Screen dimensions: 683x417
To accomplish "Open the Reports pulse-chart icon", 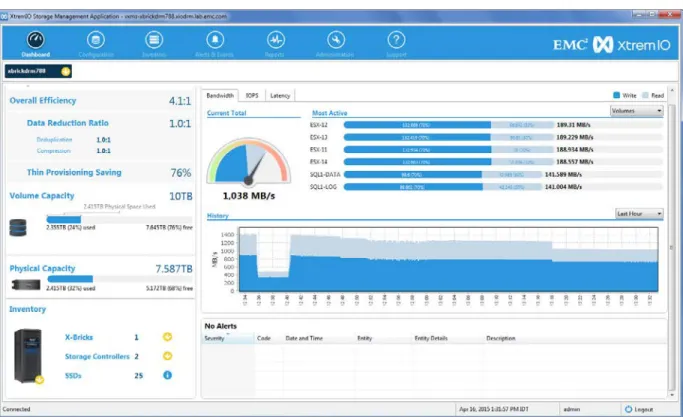I will tap(276, 40).
